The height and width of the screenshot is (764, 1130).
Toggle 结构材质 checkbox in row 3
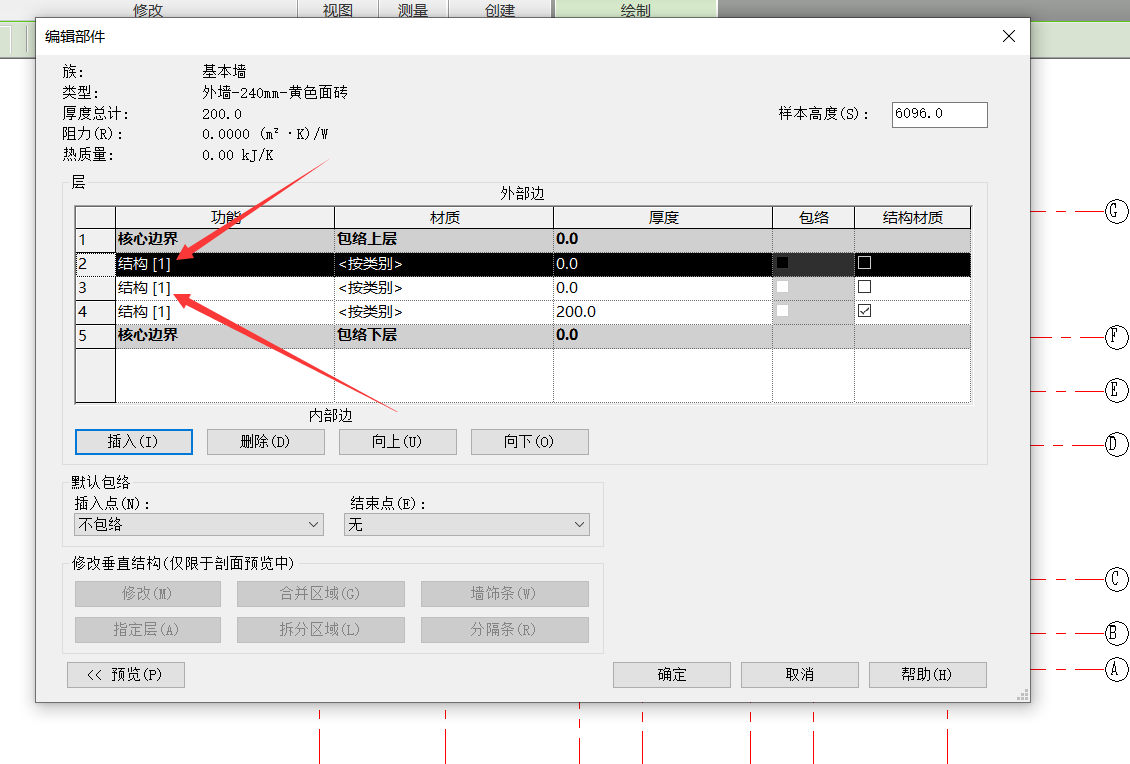coord(865,287)
